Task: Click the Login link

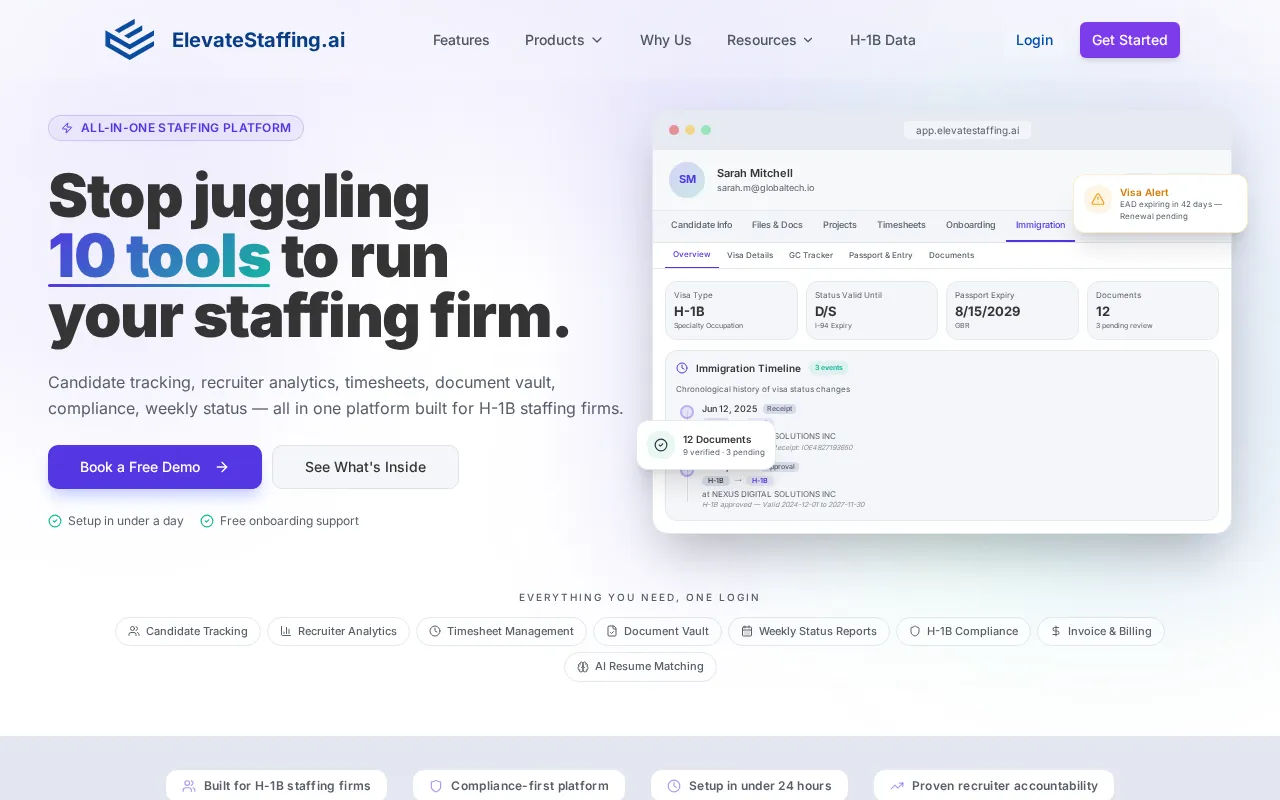Action: click(x=1034, y=40)
